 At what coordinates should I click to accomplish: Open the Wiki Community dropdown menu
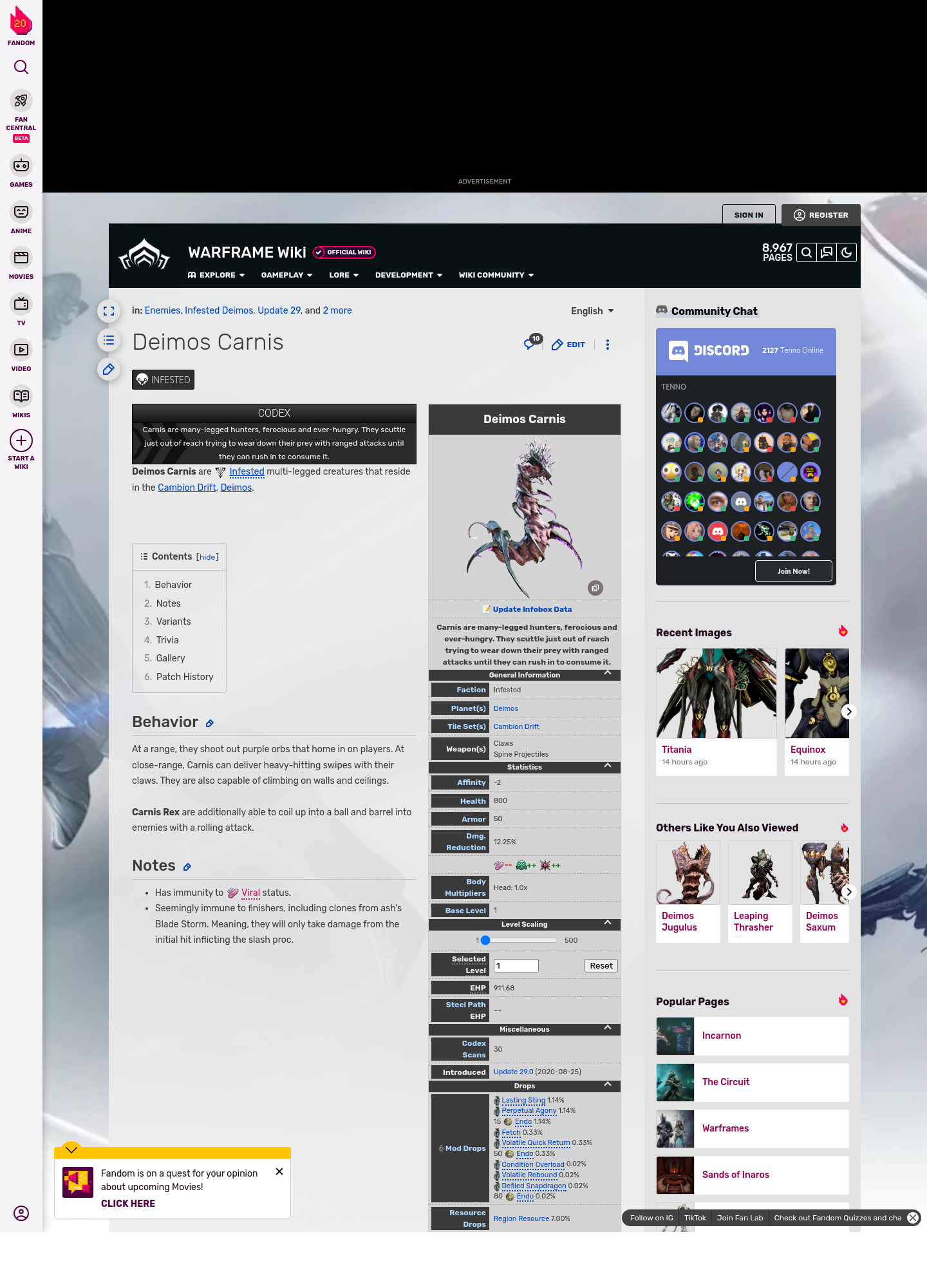(x=496, y=275)
